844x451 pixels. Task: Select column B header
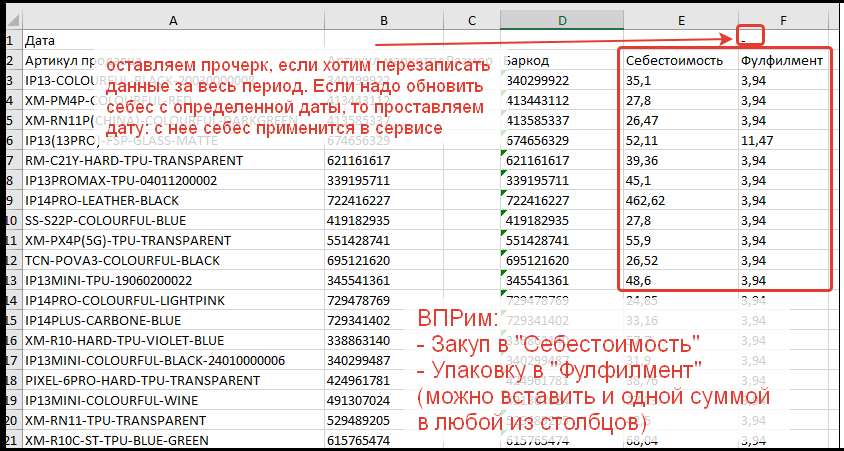pyautogui.click(x=384, y=20)
